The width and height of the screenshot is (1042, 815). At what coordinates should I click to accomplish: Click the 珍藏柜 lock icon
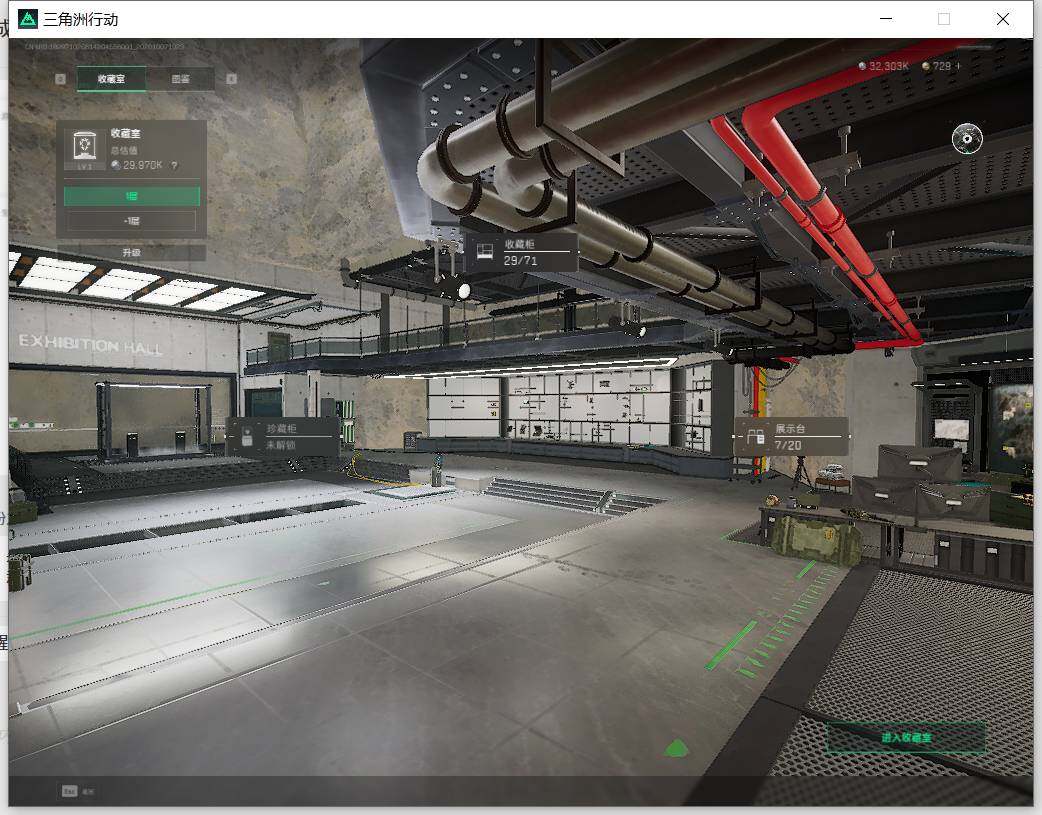[x=247, y=437]
